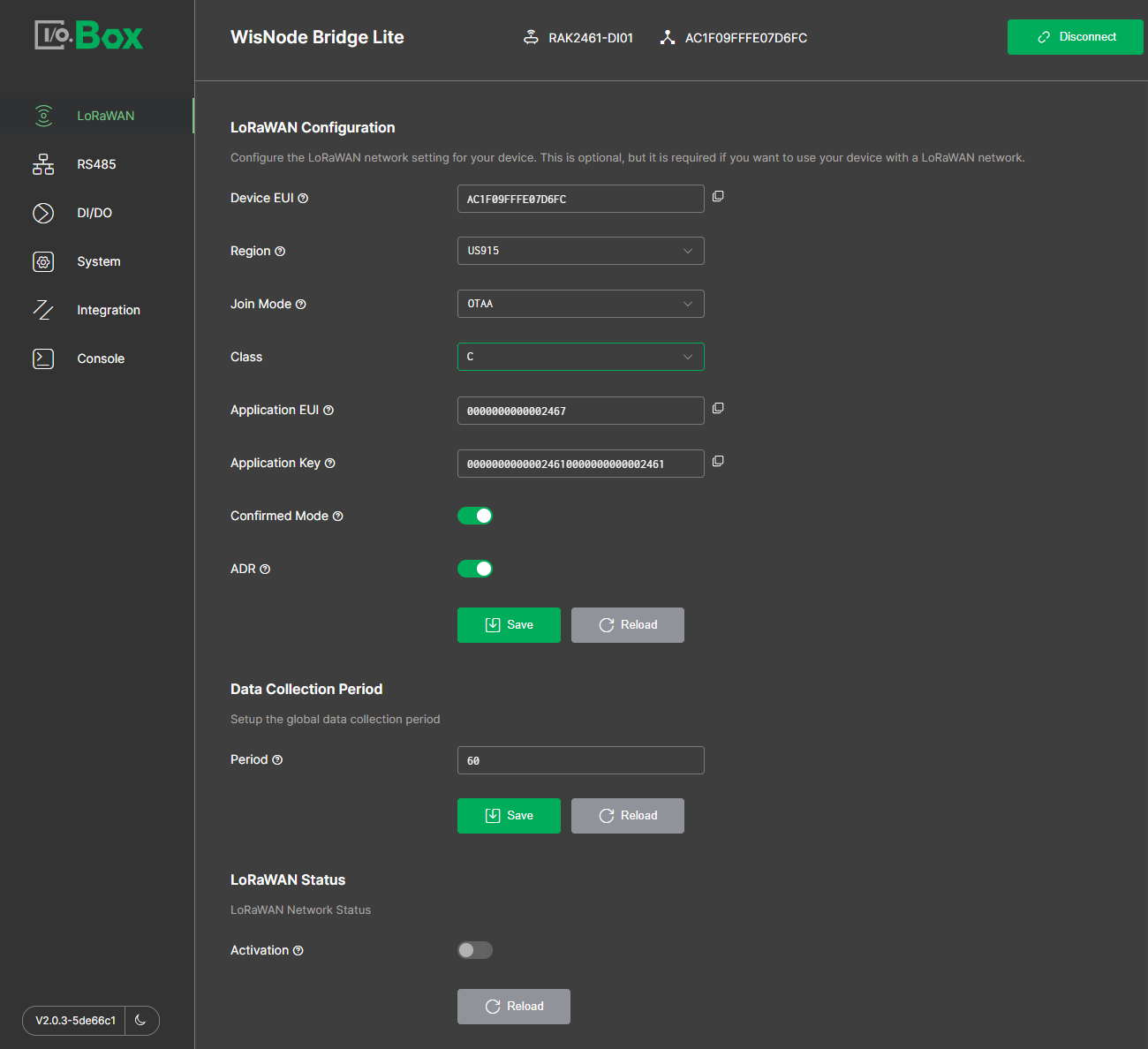The height and width of the screenshot is (1049, 1148).
Task: Click the Period input field showing 60
Action: [x=581, y=760]
